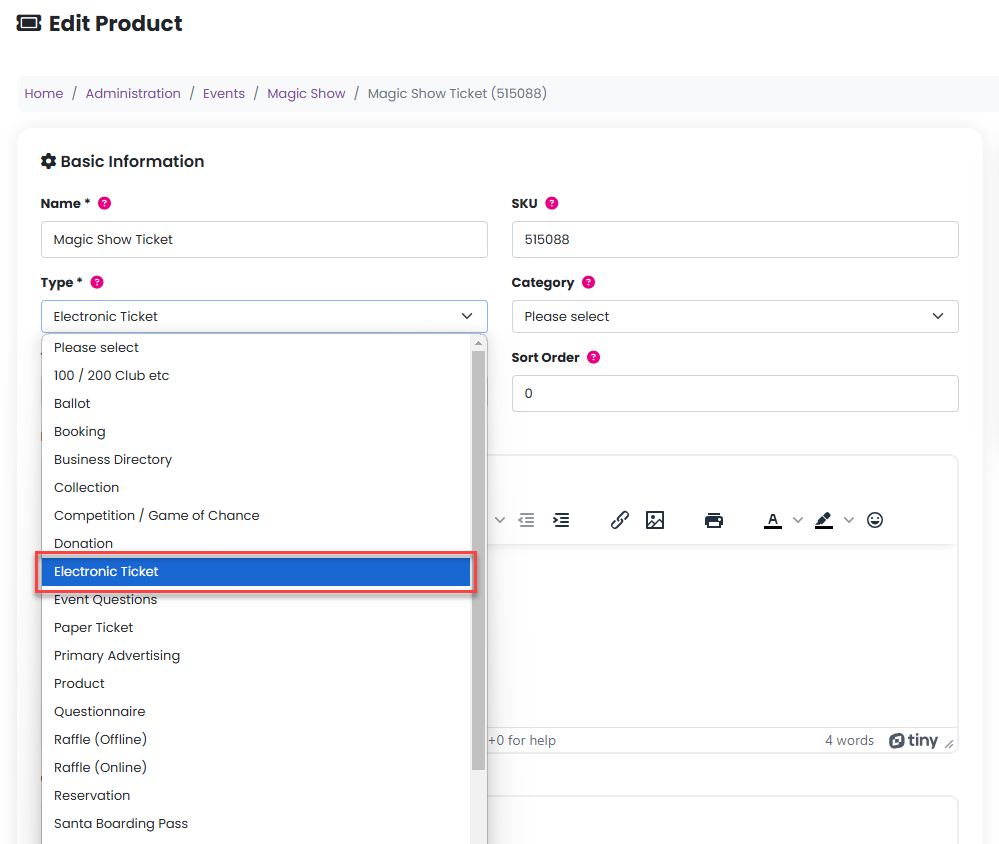This screenshot has height=844, width=999.
Task: Expand the chevron left of outdent icon
Action: [x=500, y=520]
